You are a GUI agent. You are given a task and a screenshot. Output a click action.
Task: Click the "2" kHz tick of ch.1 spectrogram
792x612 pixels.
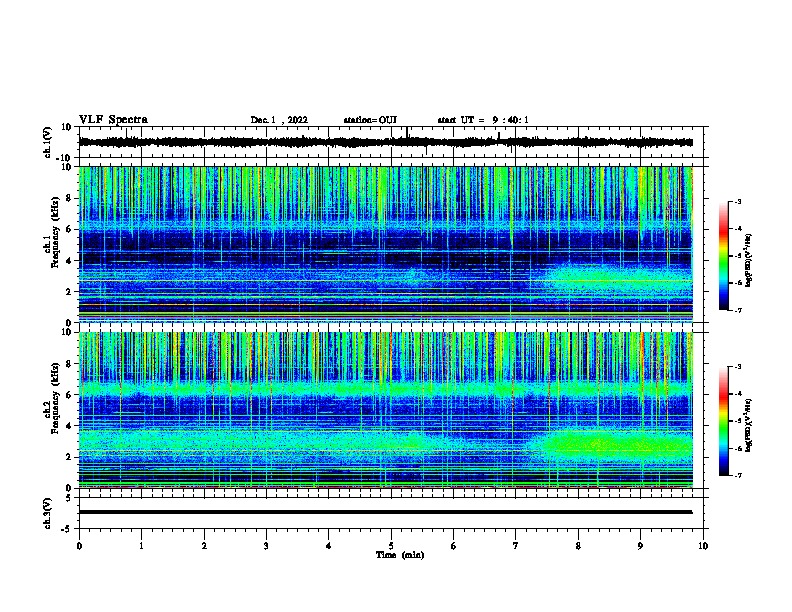click(x=69, y=292)
